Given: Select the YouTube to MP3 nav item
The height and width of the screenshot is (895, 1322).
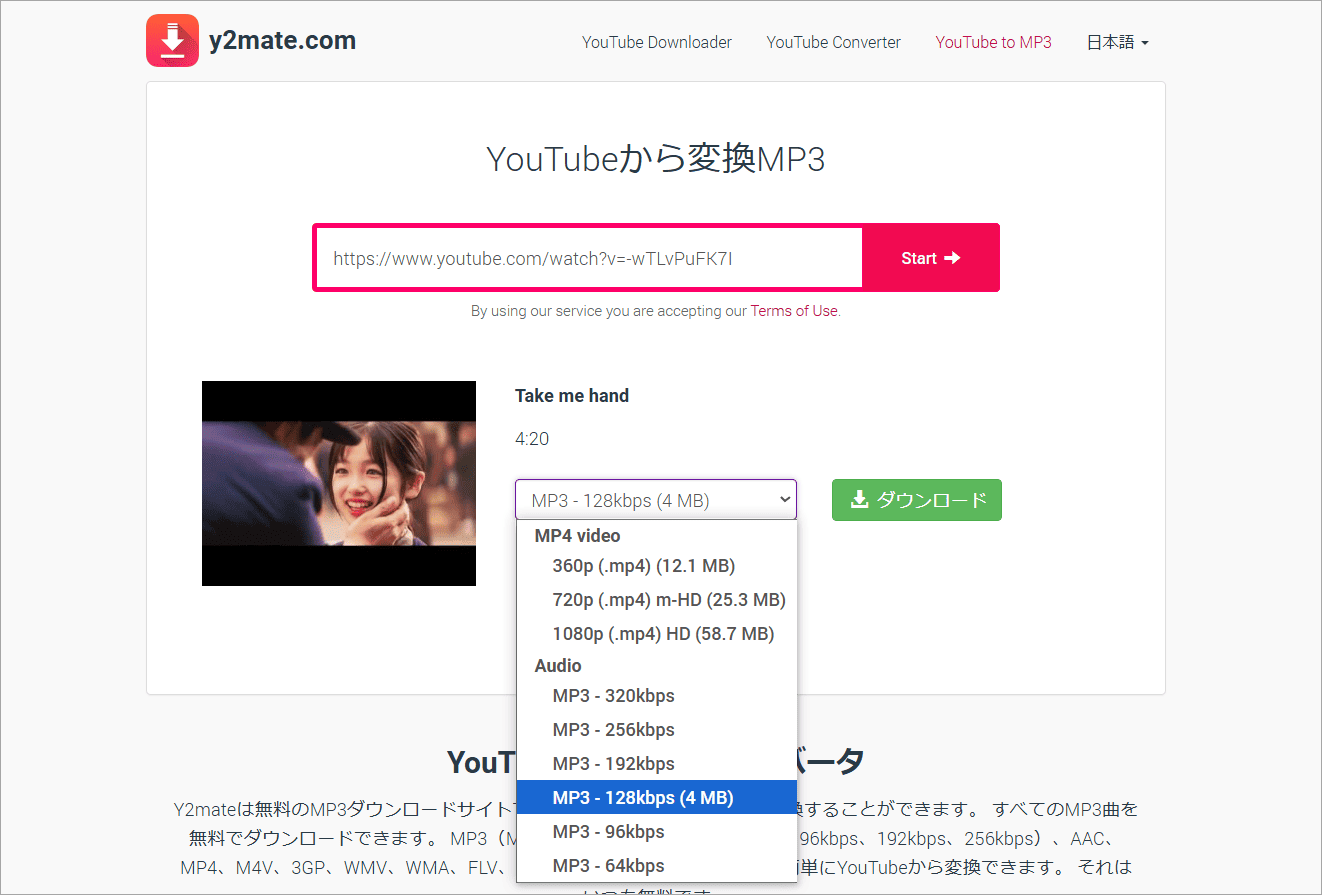Looking at the screenshot, I should 993,42.
